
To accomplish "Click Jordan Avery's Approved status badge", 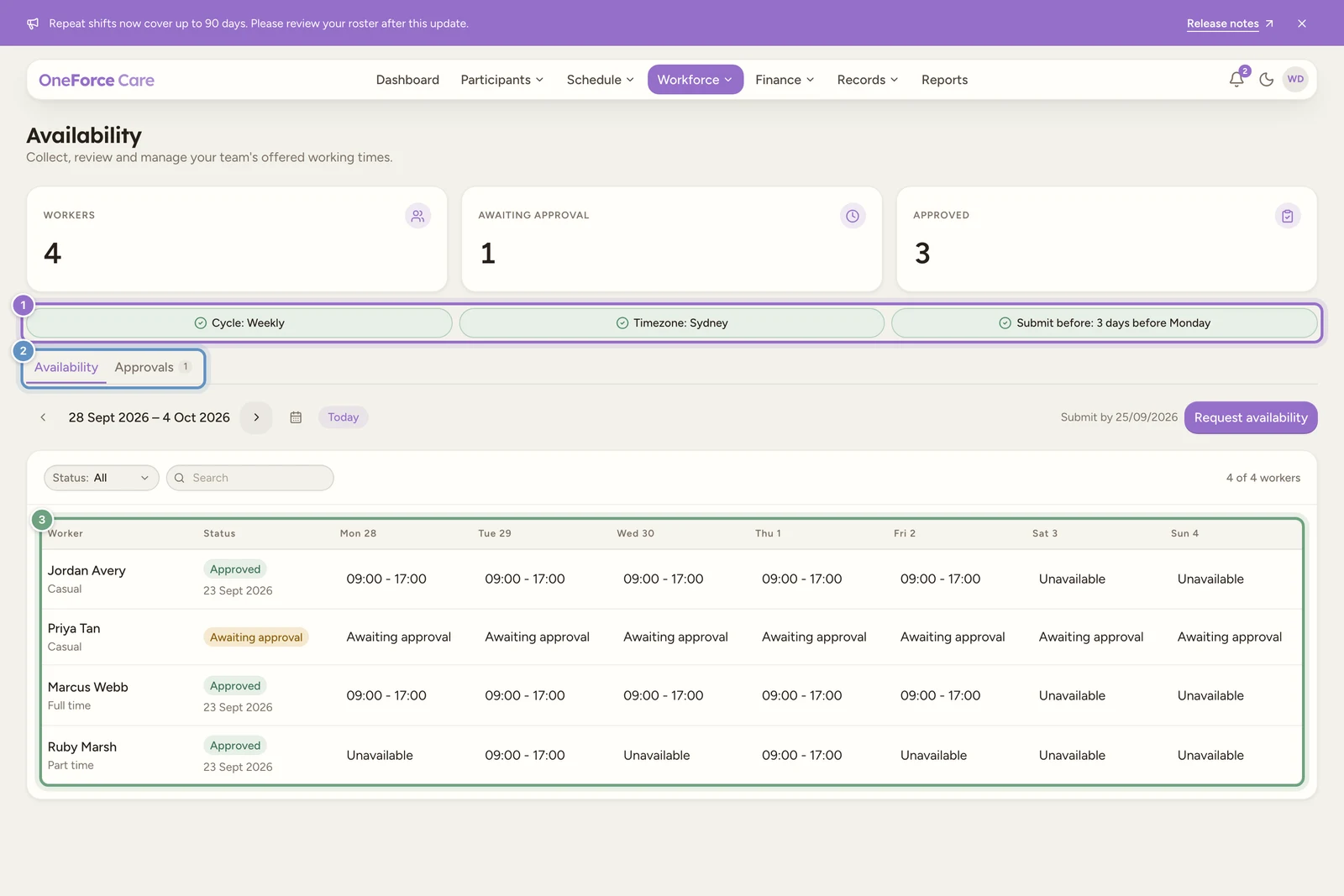I will (235, 569).
